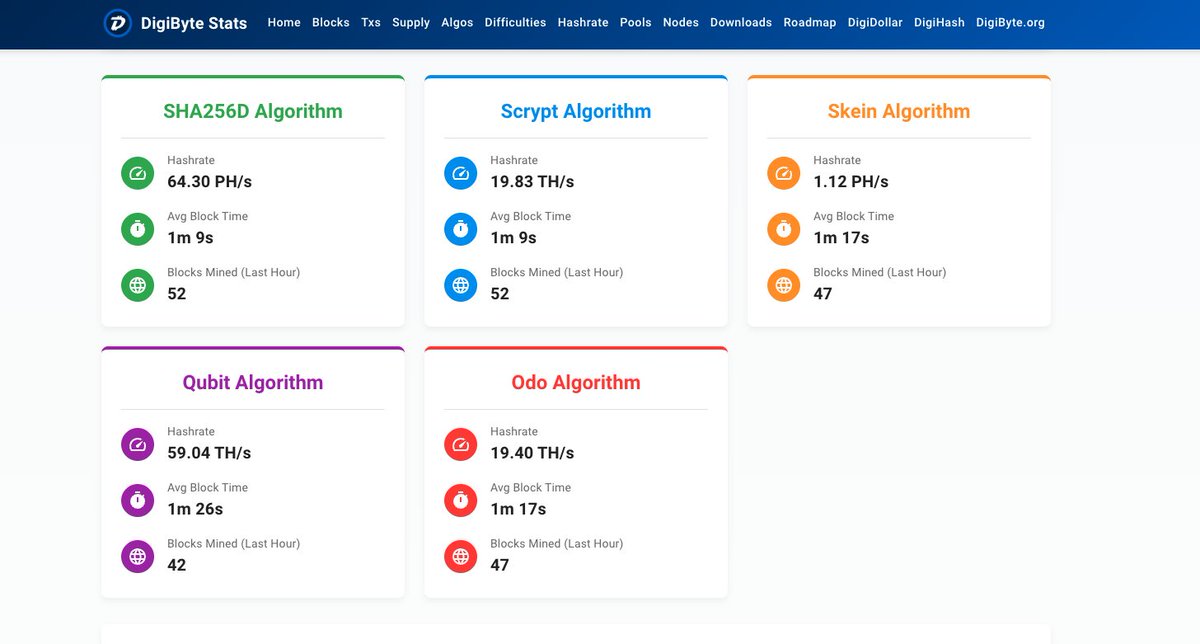Click the Skein blocks mined globe icon
Image resolution: width=1200 pixels, height=644 pixels.
click(784, 285)
